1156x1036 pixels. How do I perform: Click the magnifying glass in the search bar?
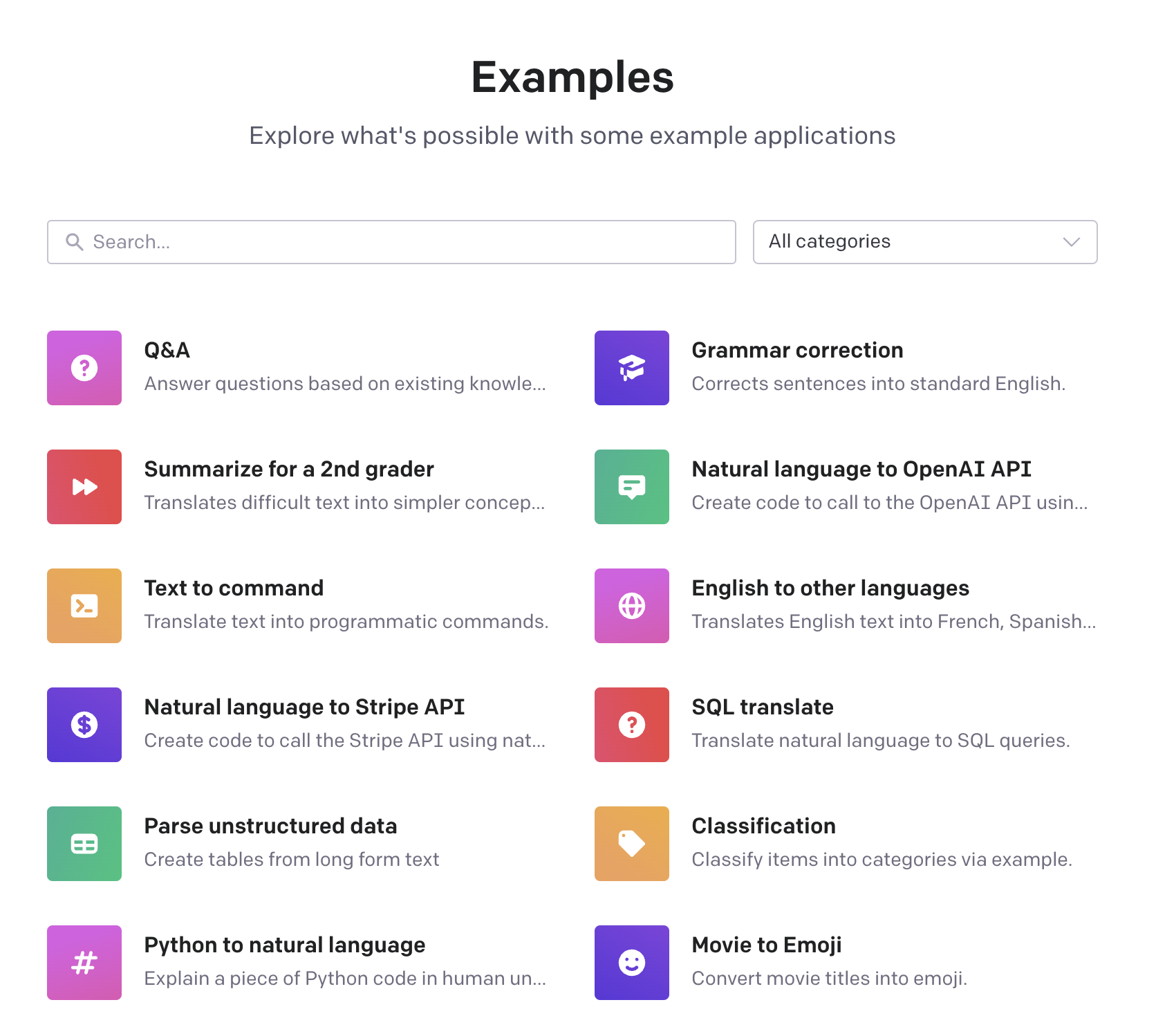(x=75, y=241)
